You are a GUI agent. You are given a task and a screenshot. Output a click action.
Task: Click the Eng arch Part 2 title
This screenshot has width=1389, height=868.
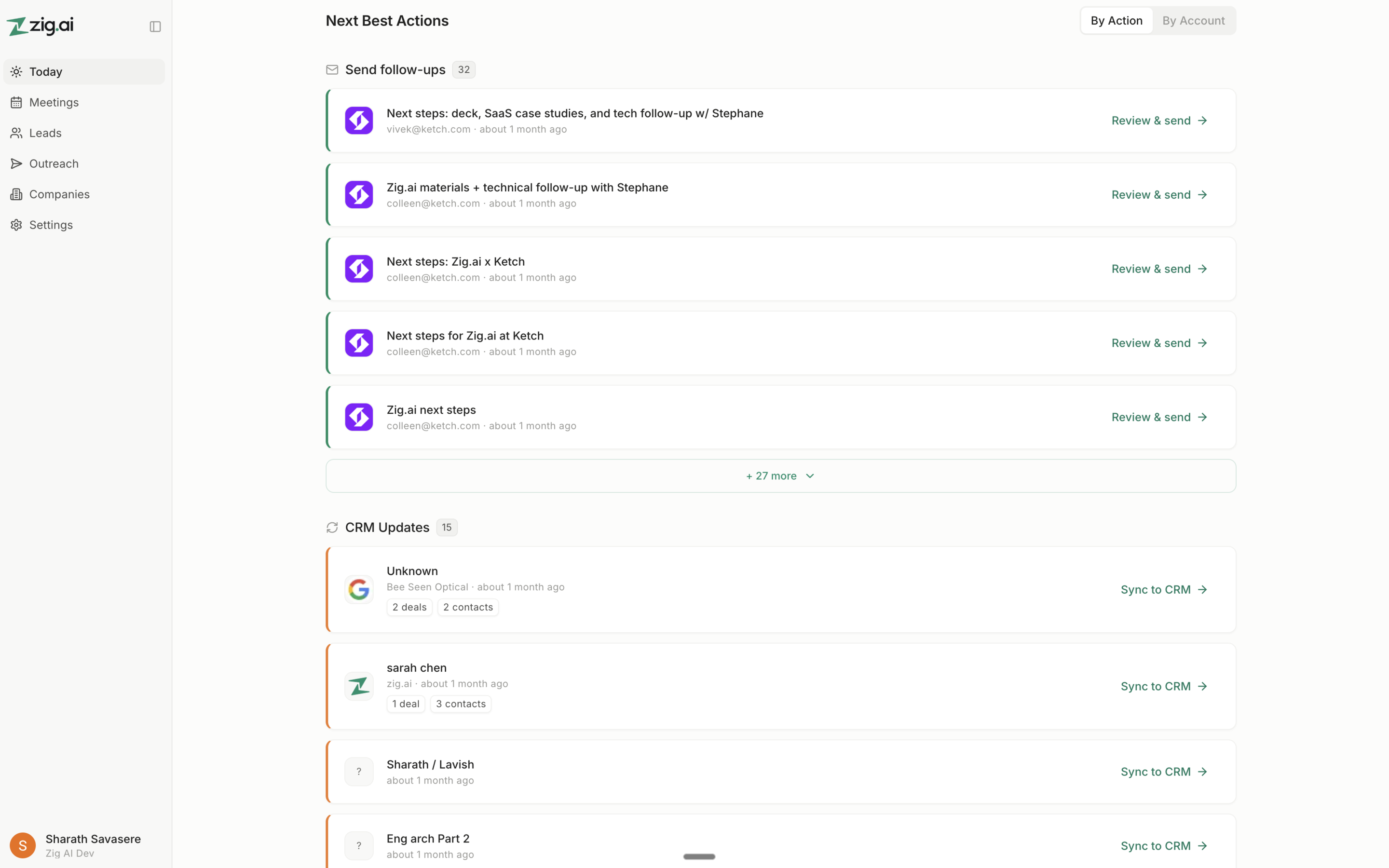click(x=428, y=839)
